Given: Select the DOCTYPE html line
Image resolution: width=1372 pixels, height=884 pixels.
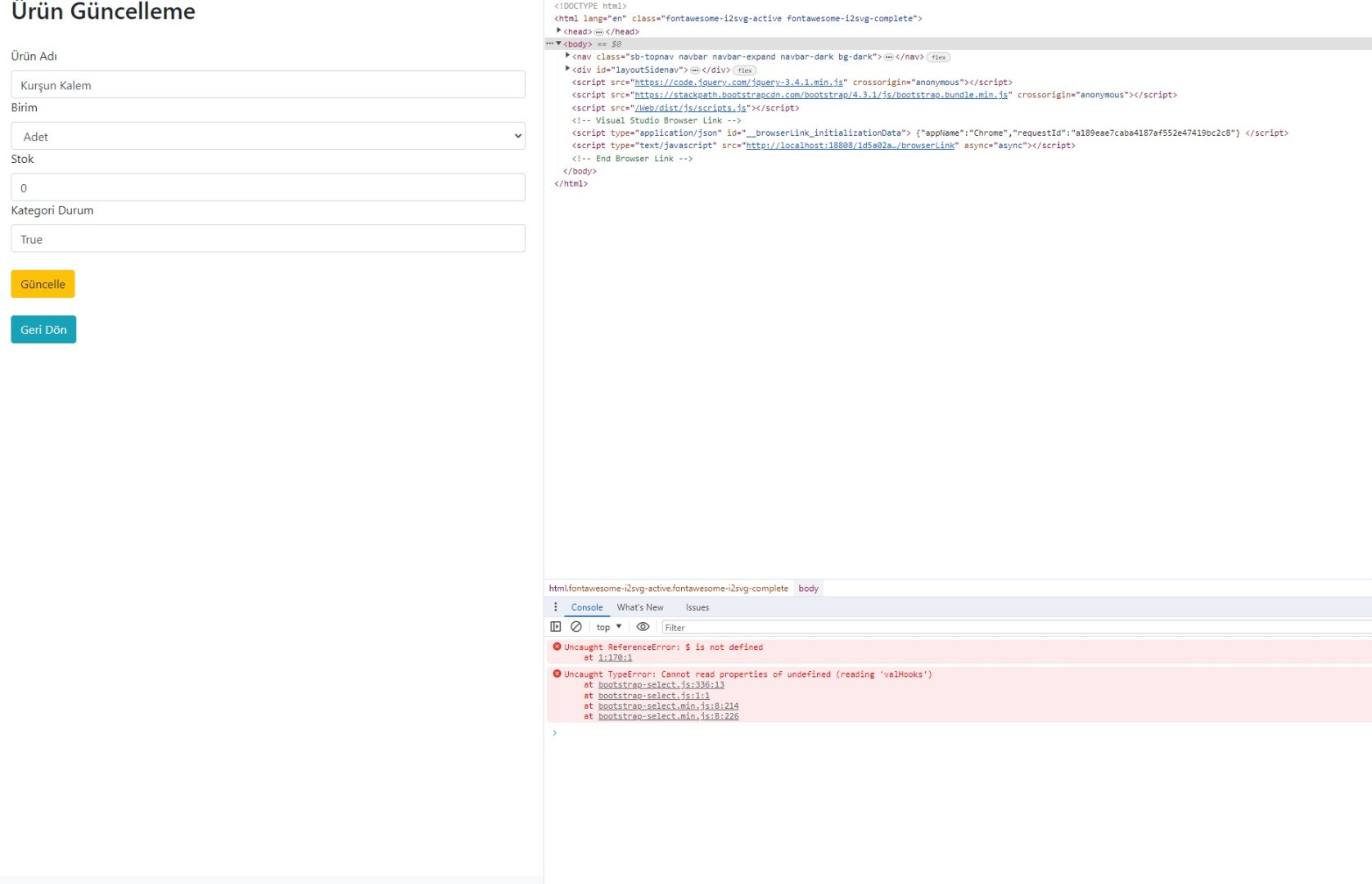Looking at the screenshot, I should pyautogui.click(x=590, y=6).
